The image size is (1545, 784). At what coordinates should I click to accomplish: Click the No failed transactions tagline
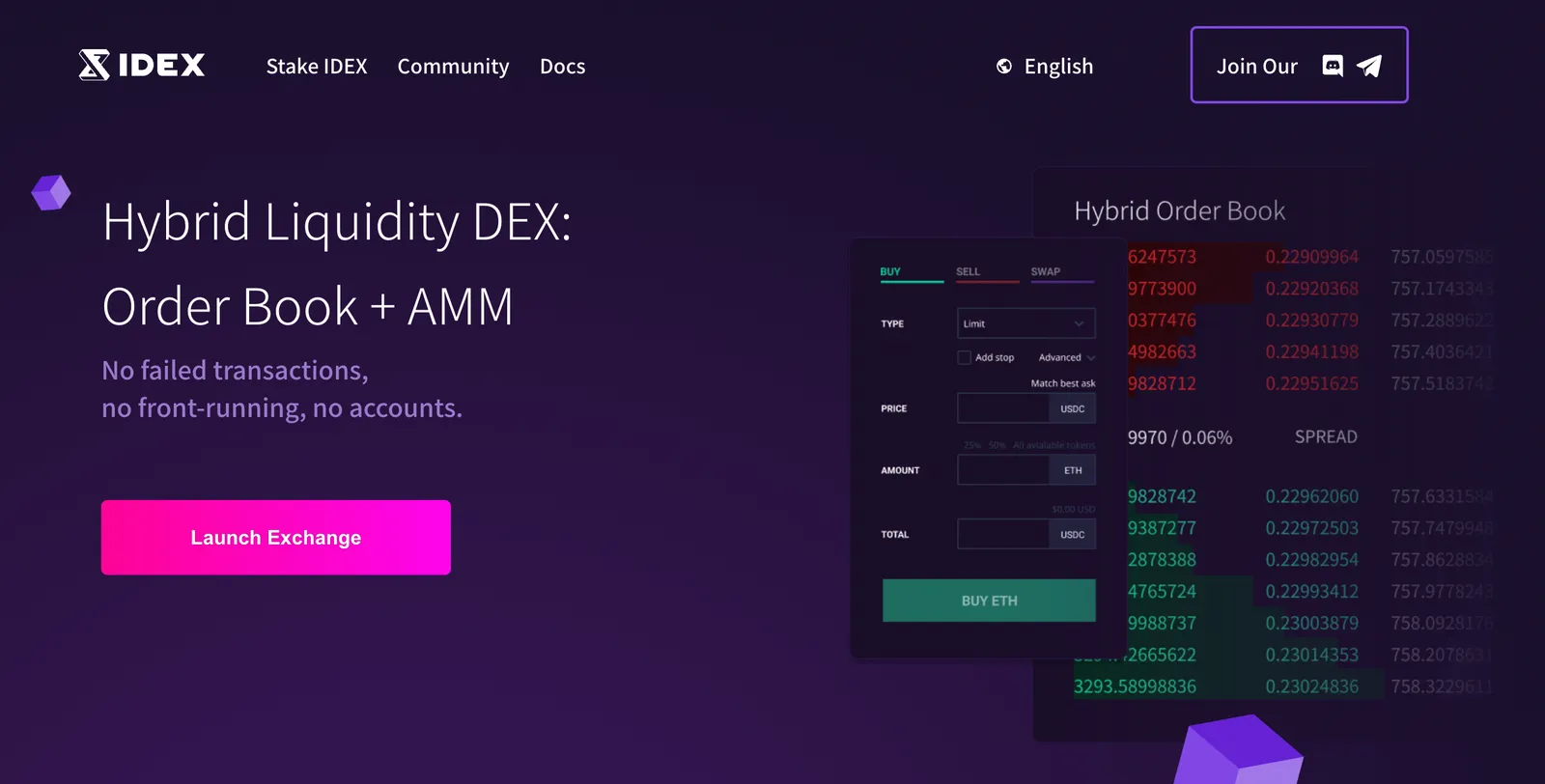(x=282, y=389)
